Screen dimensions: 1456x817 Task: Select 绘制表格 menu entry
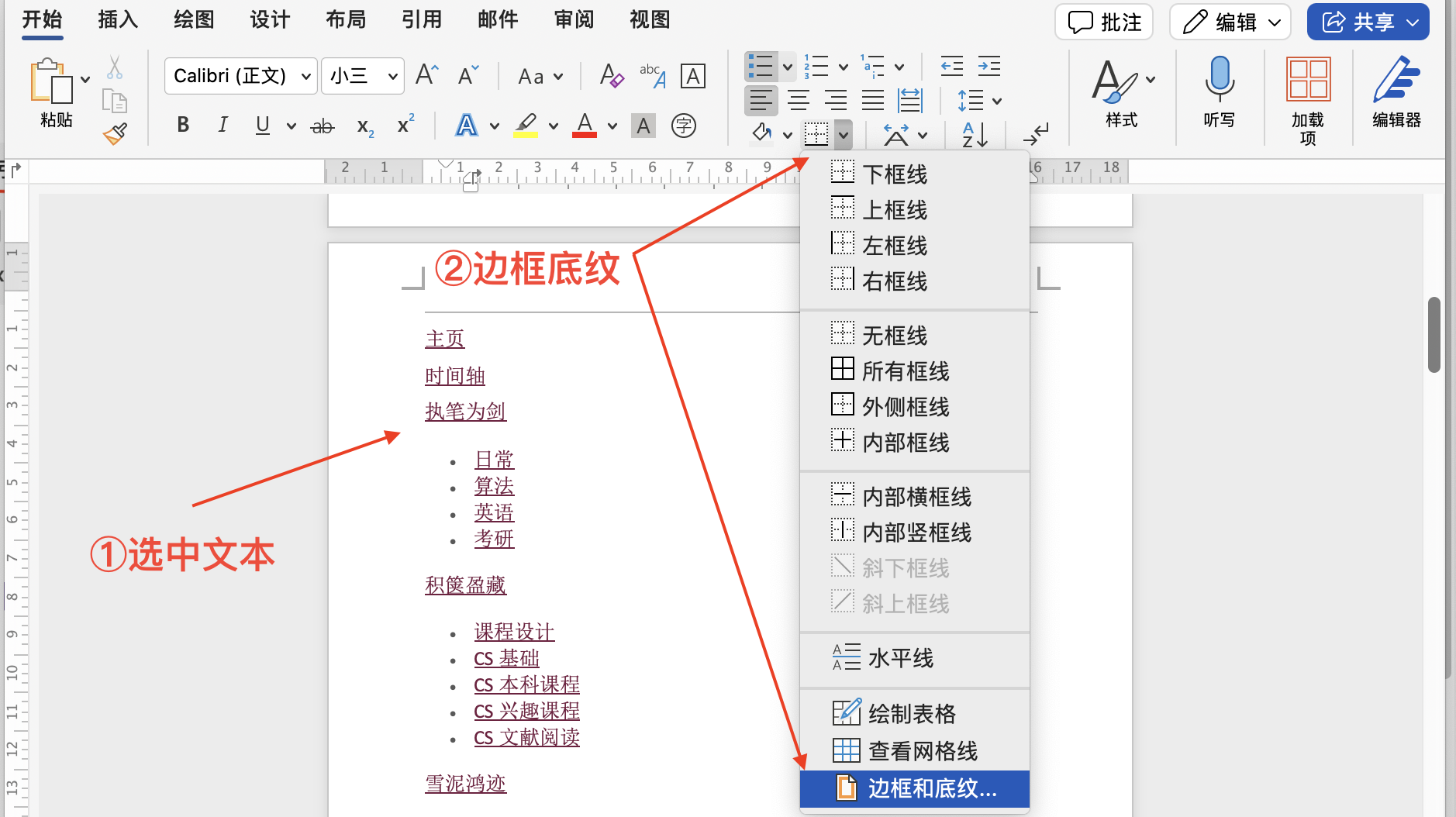coord(915,713)
